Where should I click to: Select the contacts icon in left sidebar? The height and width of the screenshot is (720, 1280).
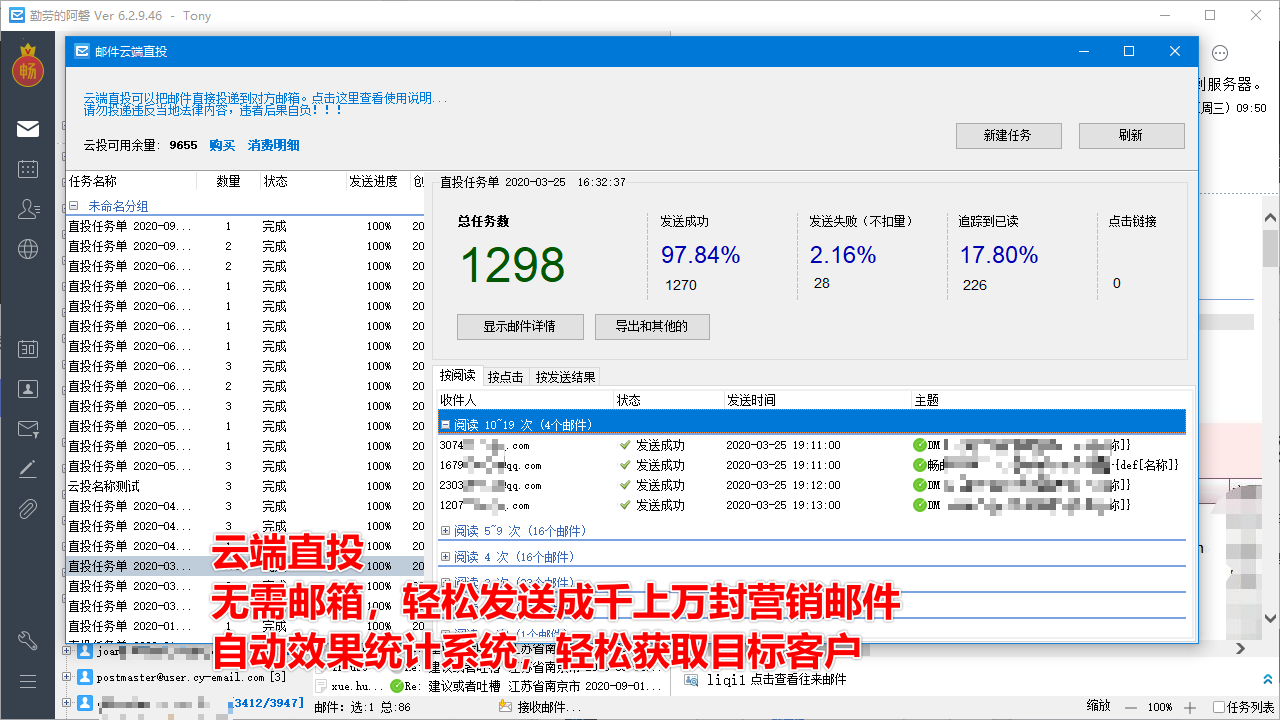[28, 208]
